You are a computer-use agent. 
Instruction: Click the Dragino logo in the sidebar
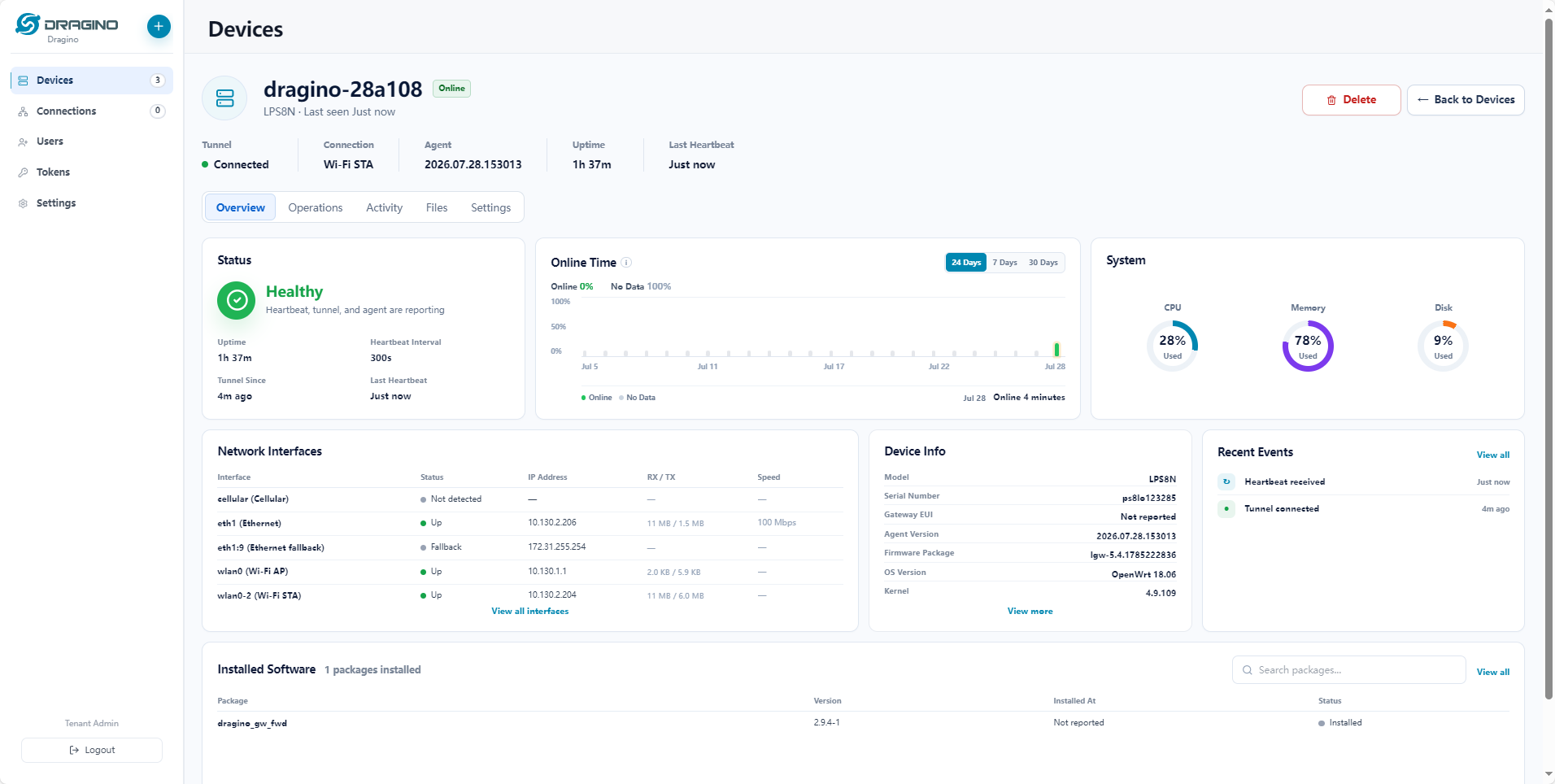(x=67, y=27)
